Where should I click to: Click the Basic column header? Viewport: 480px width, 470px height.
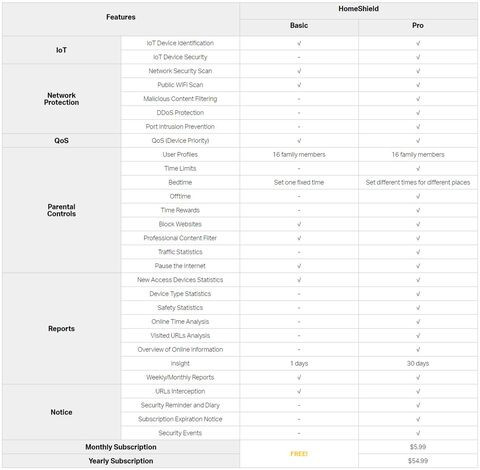pyautogui.click(x=299, y=26)
